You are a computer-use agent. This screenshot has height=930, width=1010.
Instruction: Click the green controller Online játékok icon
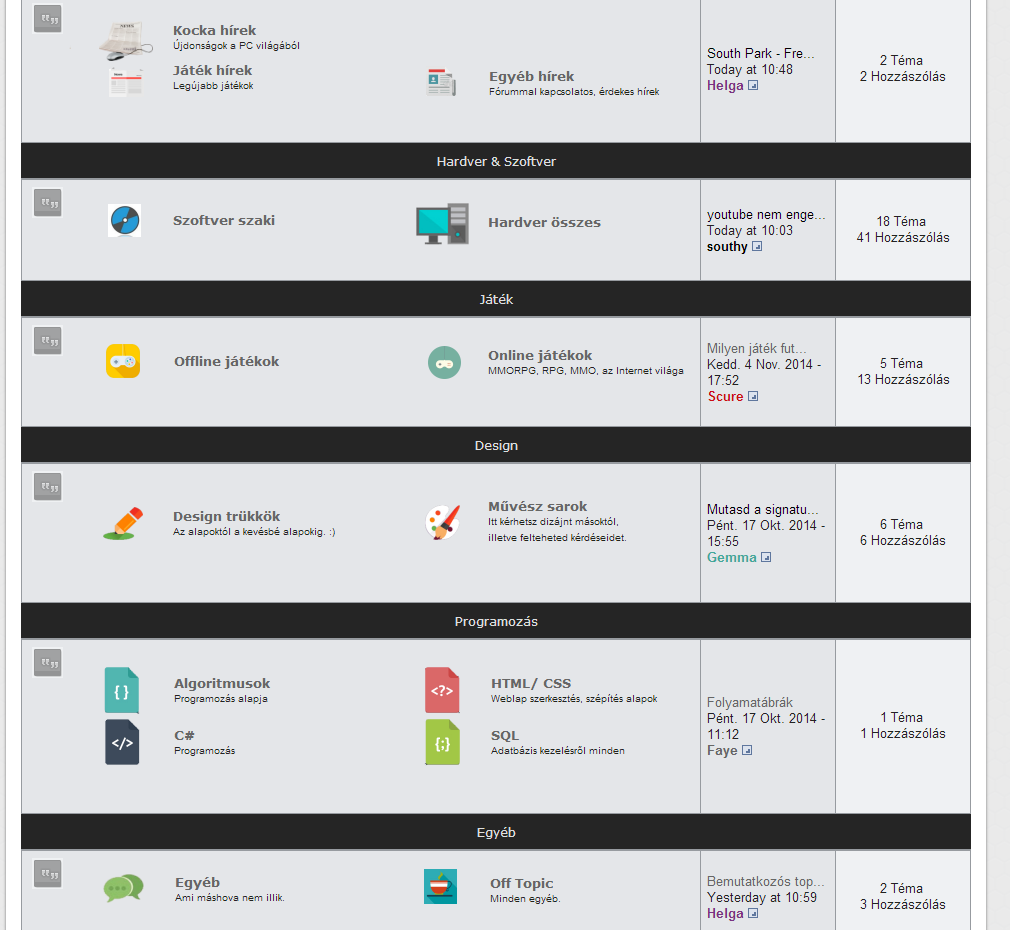[x=444, y=363]
